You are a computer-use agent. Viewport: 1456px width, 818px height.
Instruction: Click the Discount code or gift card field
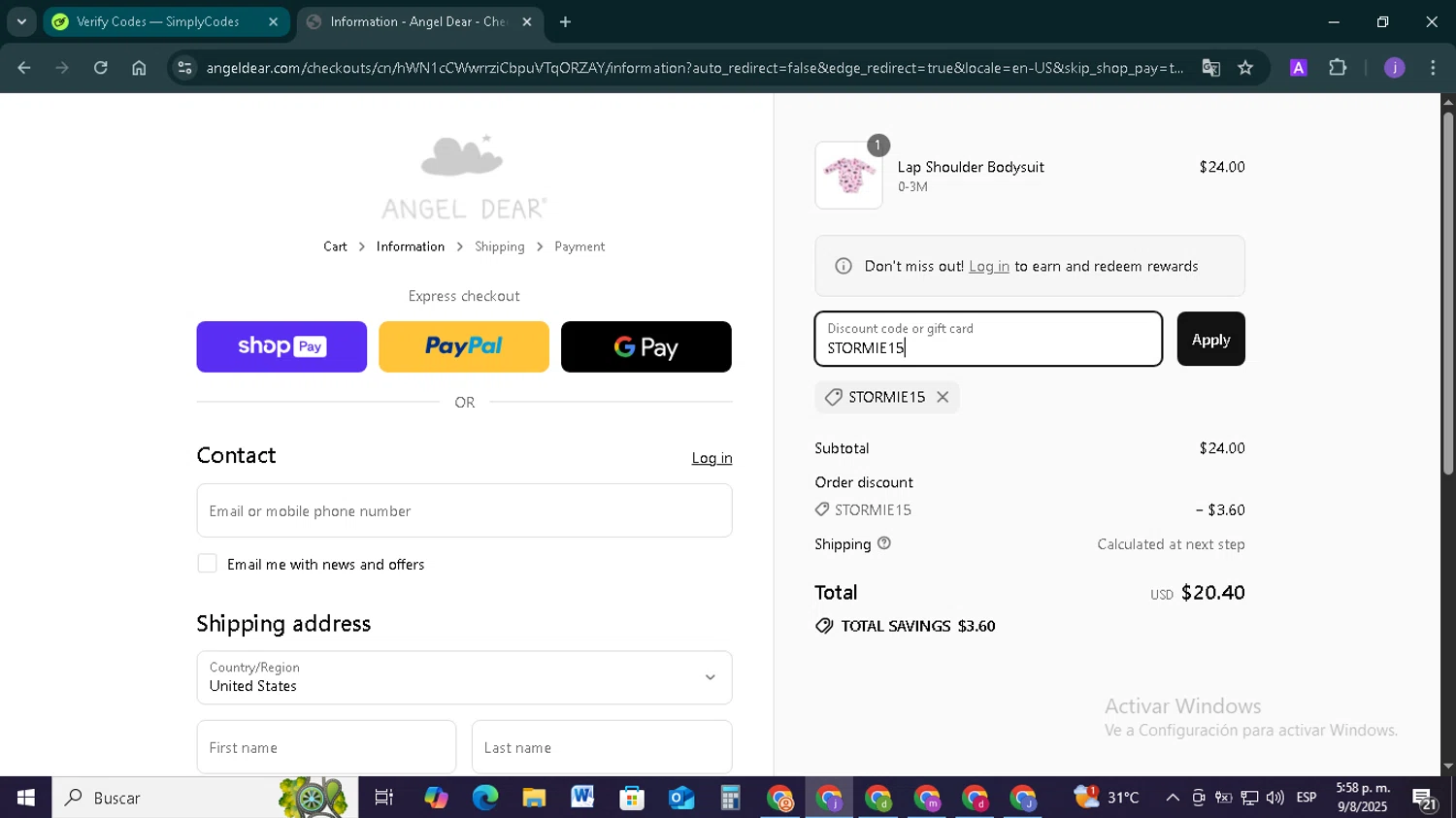(x=988, y=339)
